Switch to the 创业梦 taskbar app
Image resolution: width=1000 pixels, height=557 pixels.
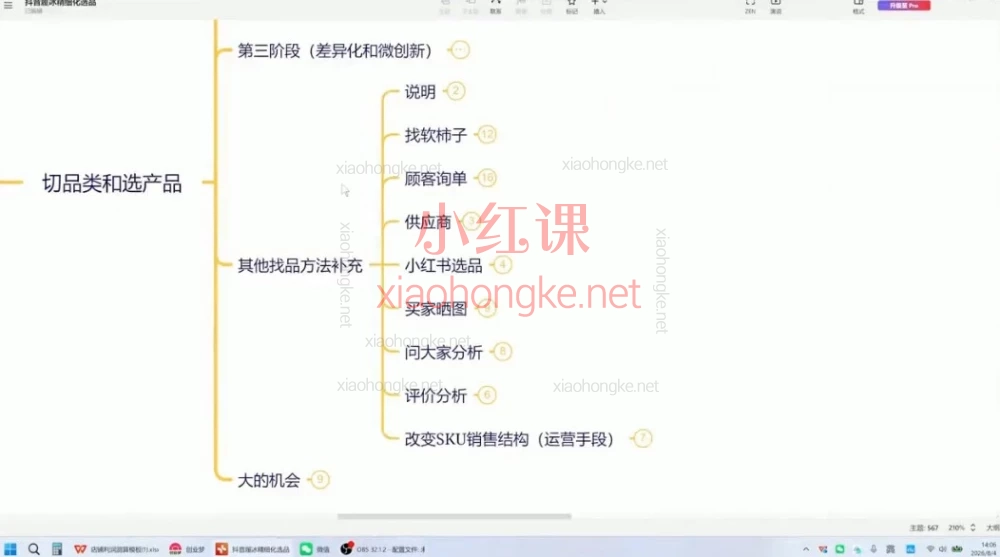tap(187, 549)
